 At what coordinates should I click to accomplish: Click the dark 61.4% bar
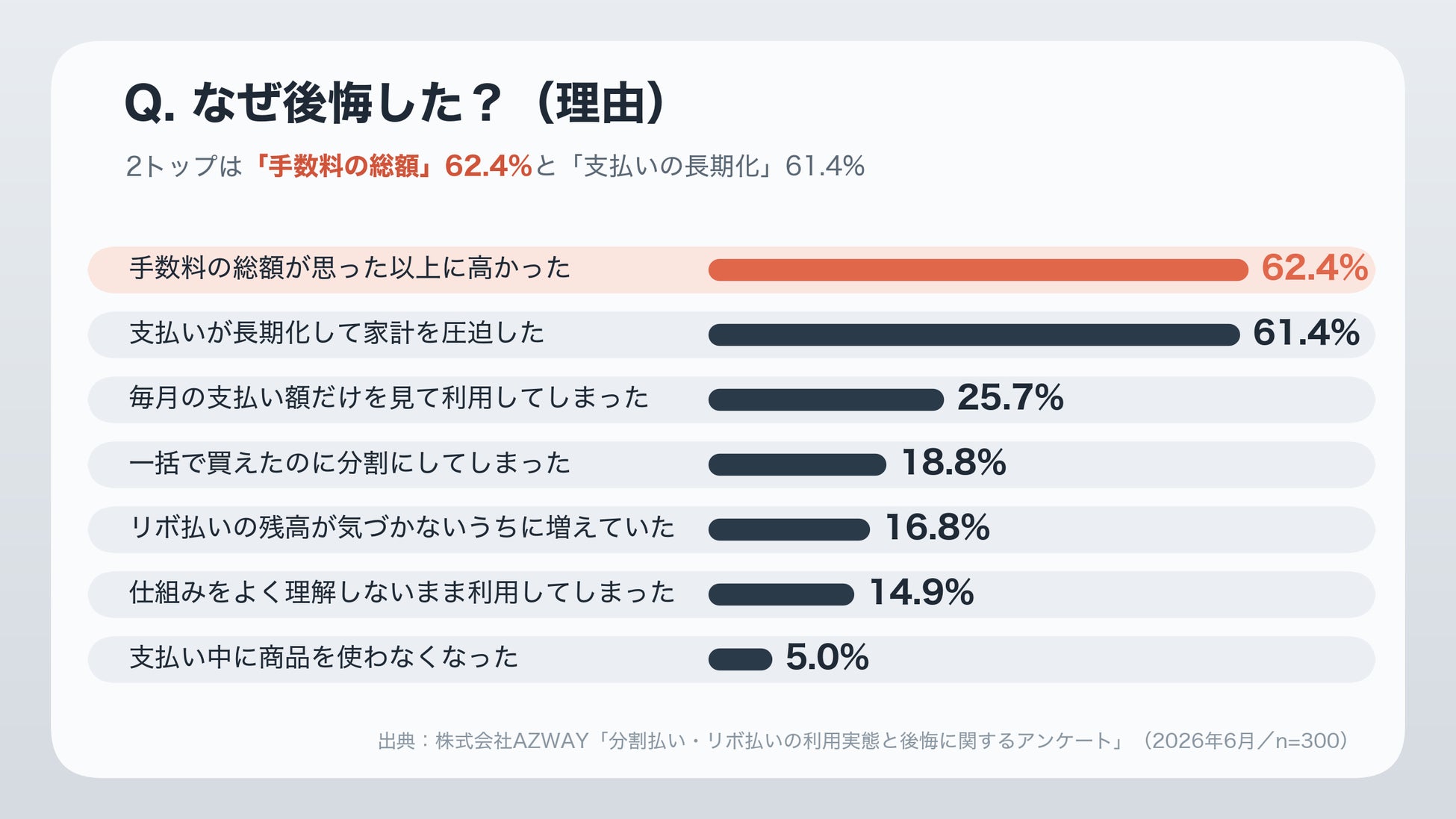pos(974,335)
